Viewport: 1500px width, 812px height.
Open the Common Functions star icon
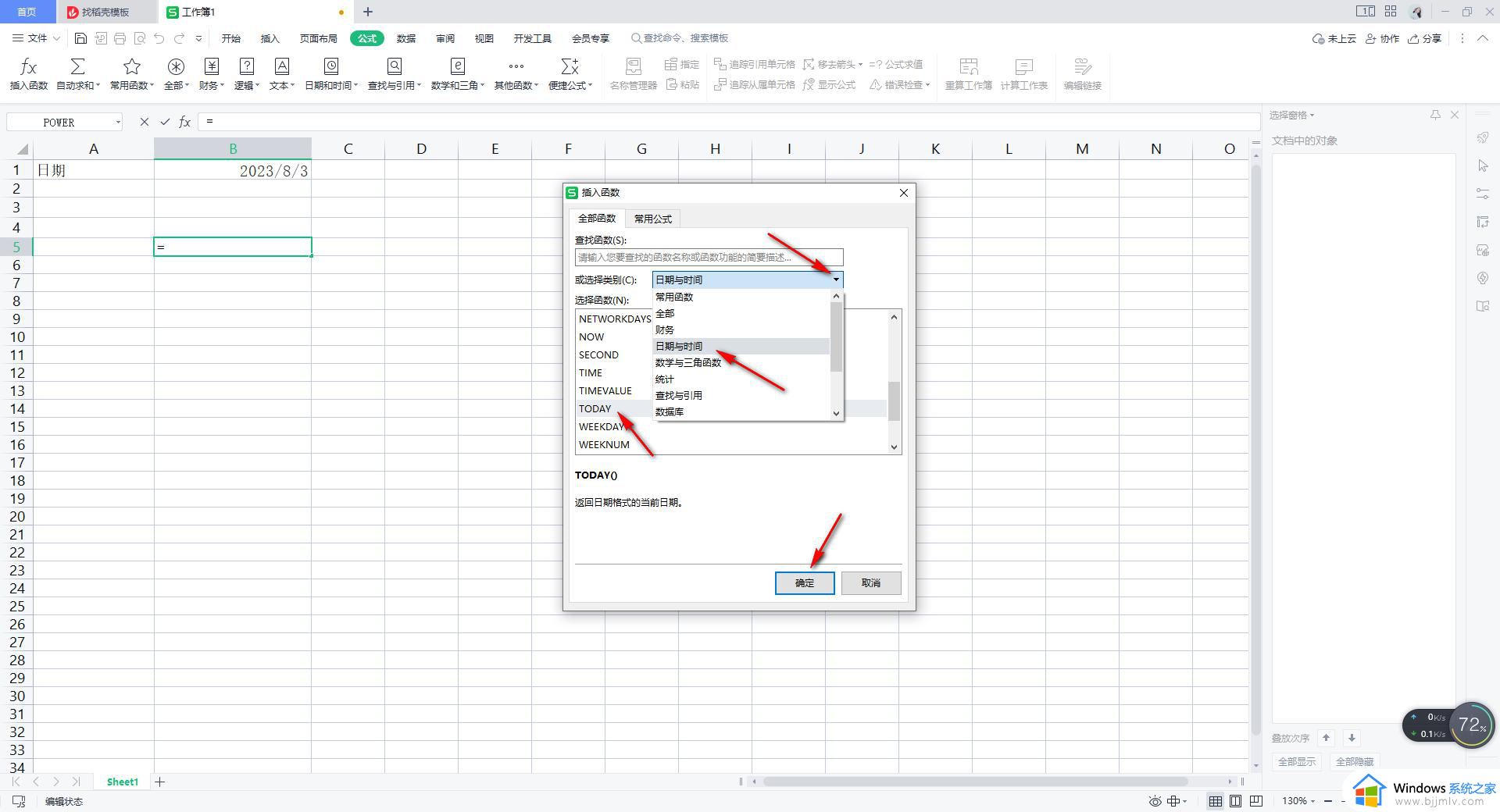(x=131, y=66)
